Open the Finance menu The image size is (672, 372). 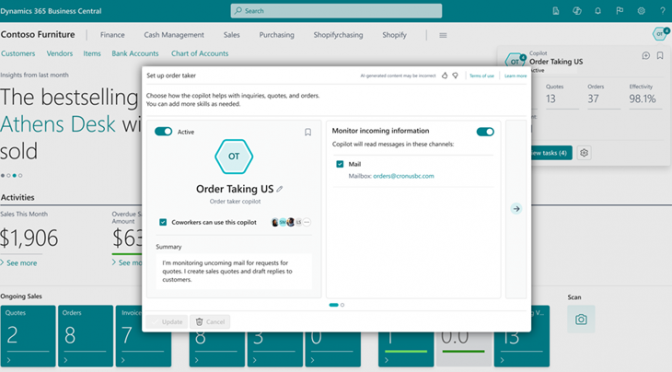(112, 35)
